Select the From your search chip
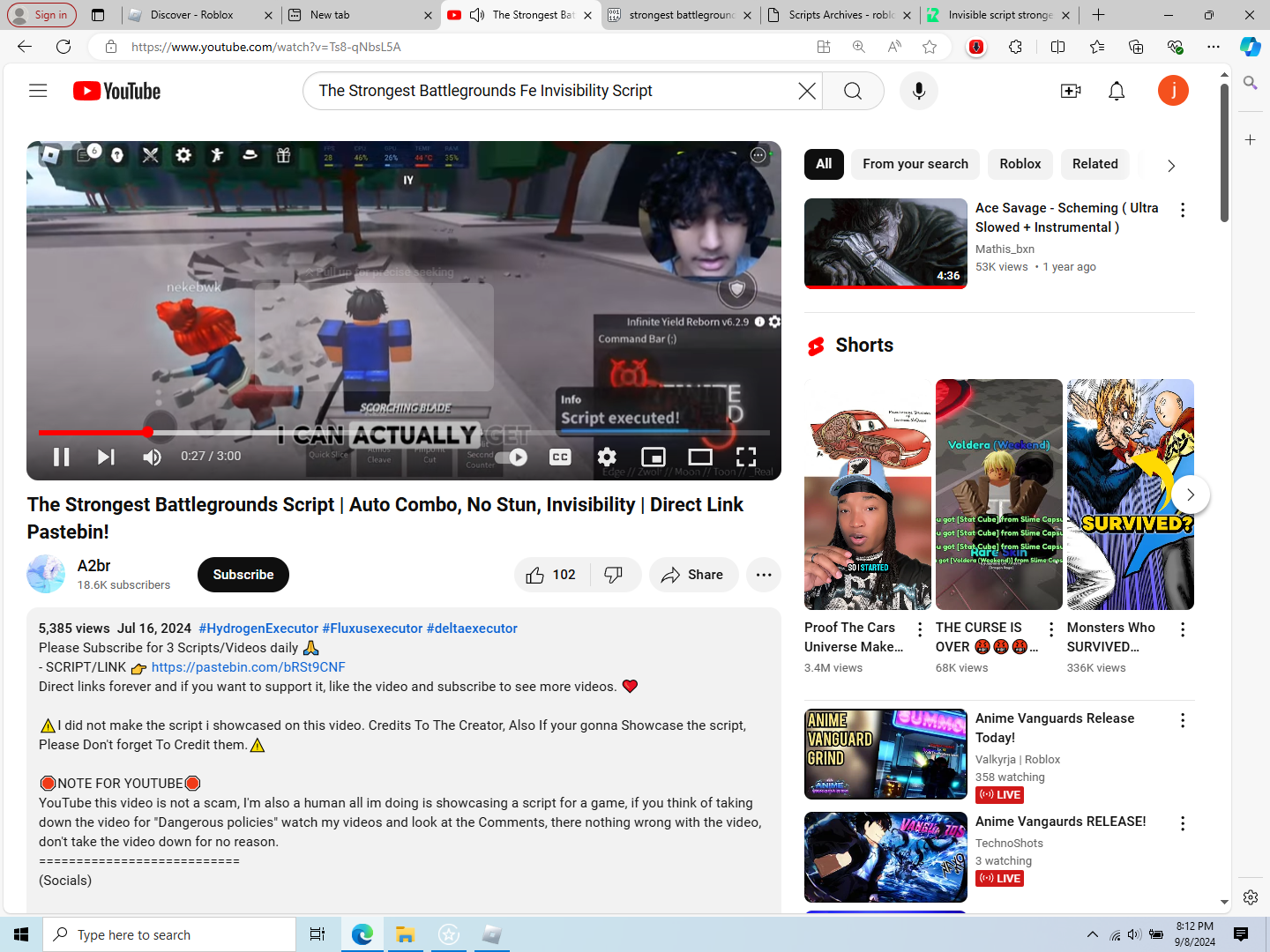This screenshot has width=1270, height=952. tap(915, 164)
